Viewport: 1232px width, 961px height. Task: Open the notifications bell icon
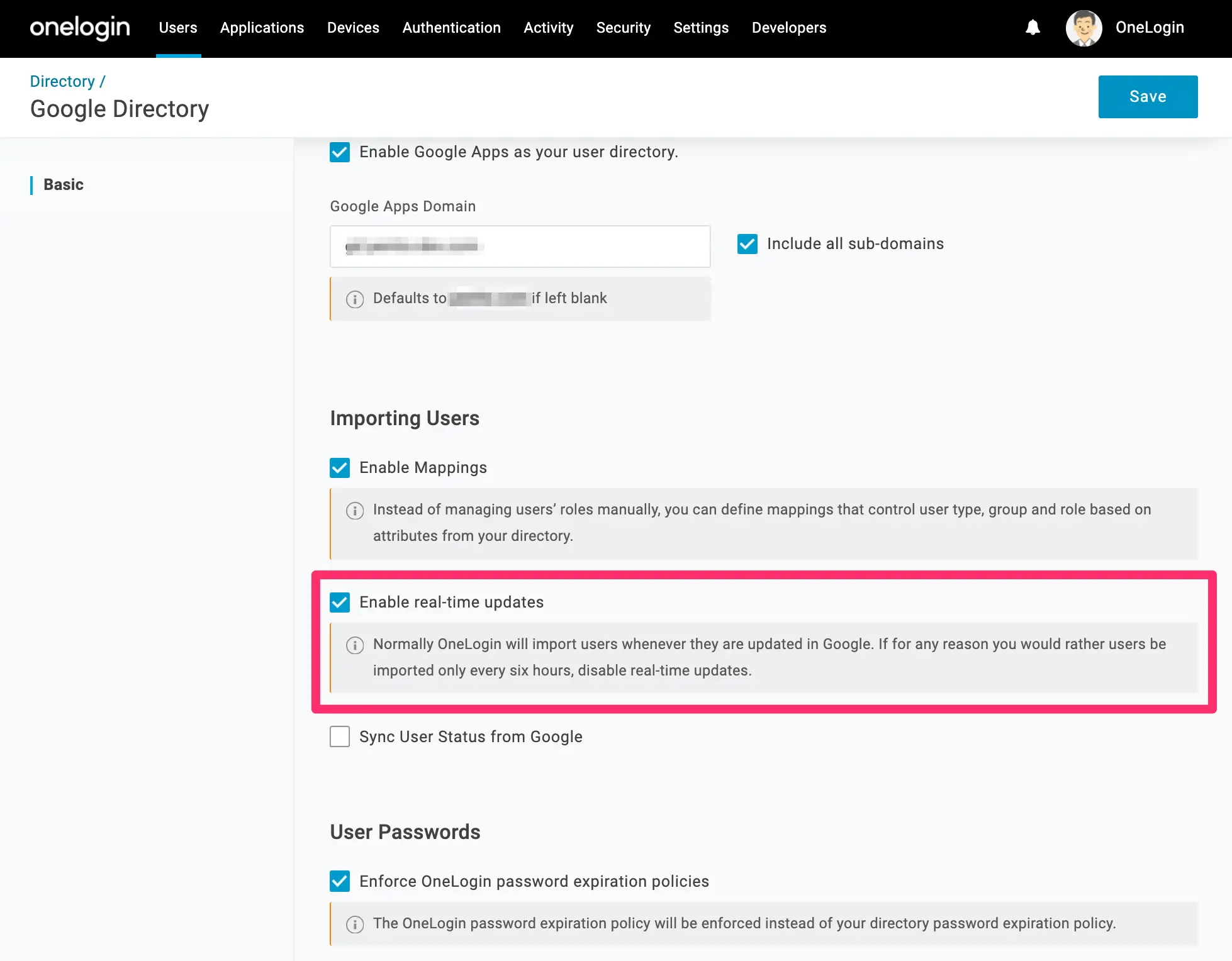tap(1033, 28)
